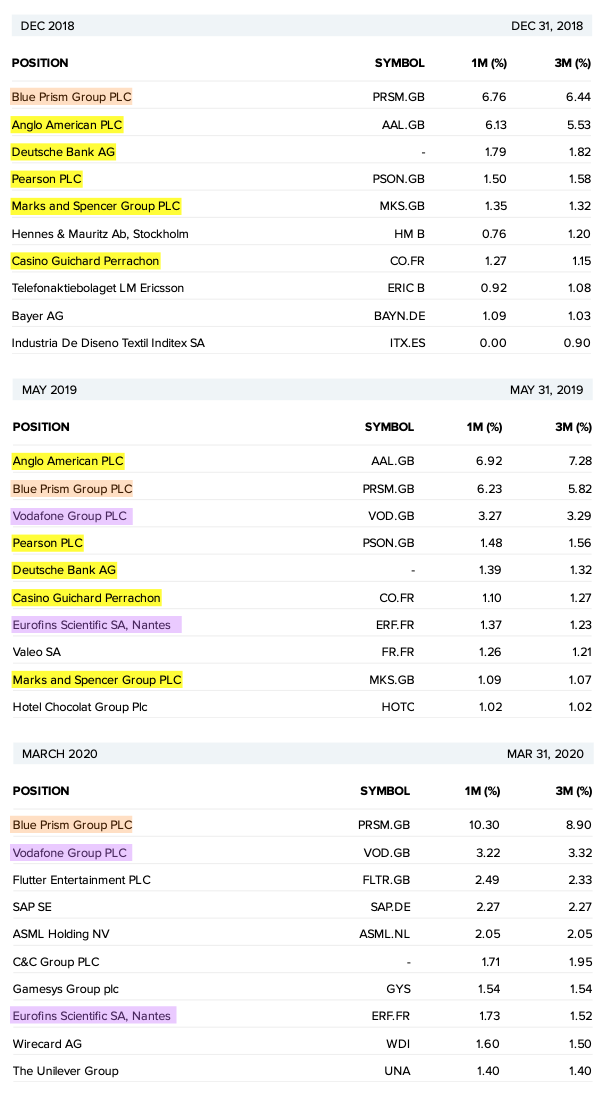Click Hennes & Mauritz Ab, Stockholm row name
607x1094 pixels.
coord(100,234)
